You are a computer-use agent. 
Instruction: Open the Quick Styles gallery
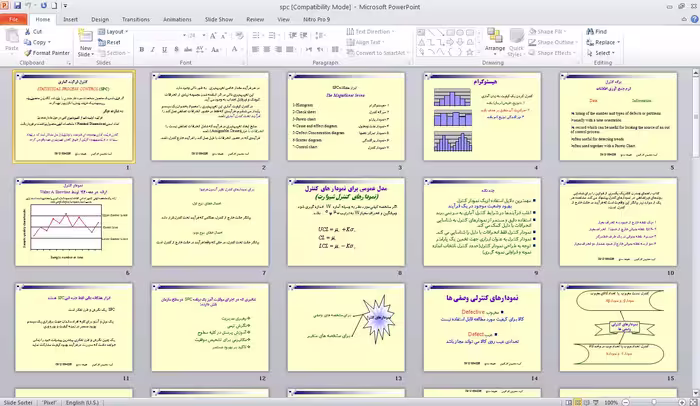(516, 42)
